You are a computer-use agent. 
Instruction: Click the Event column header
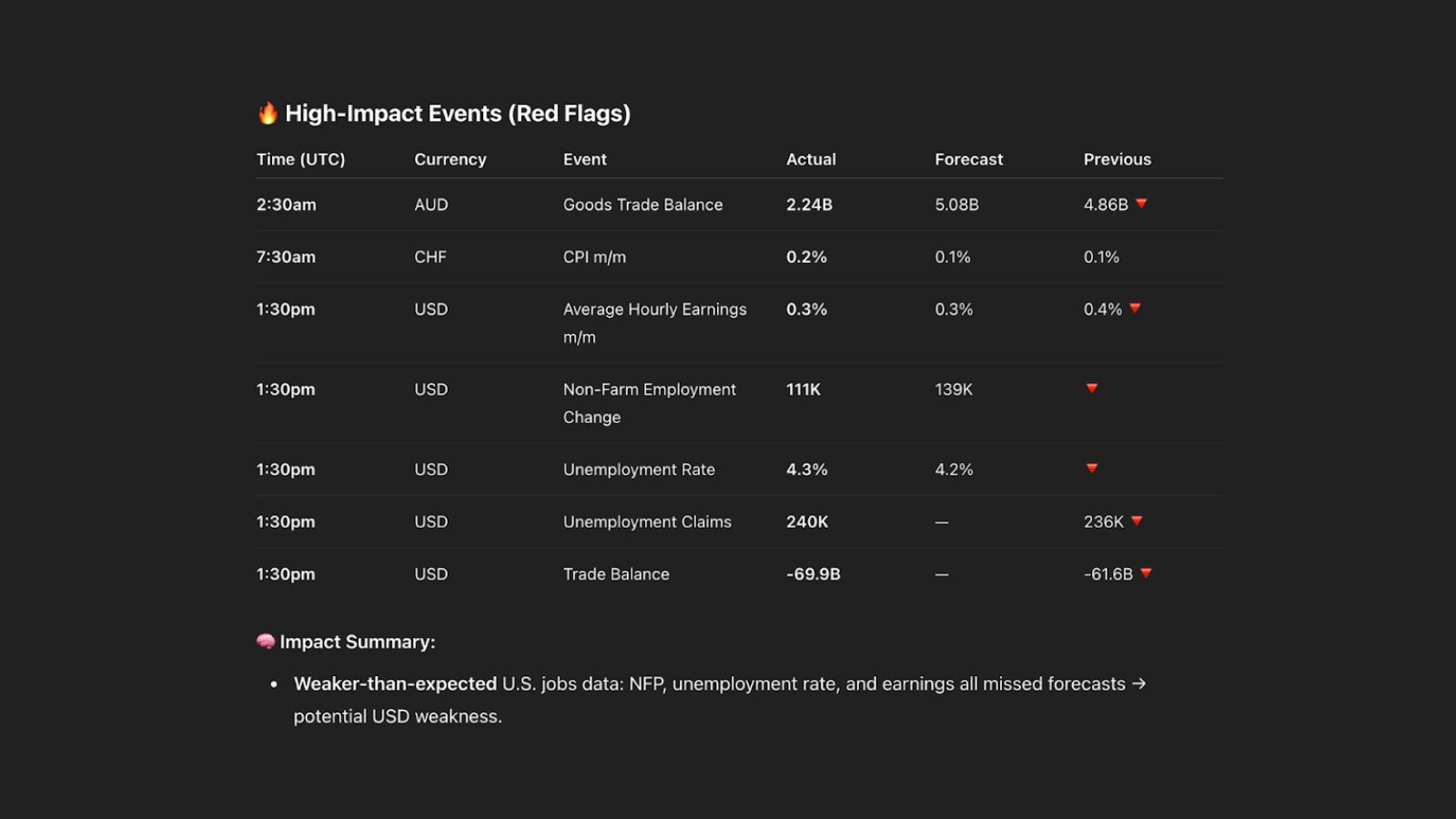[x=584, y=159]
